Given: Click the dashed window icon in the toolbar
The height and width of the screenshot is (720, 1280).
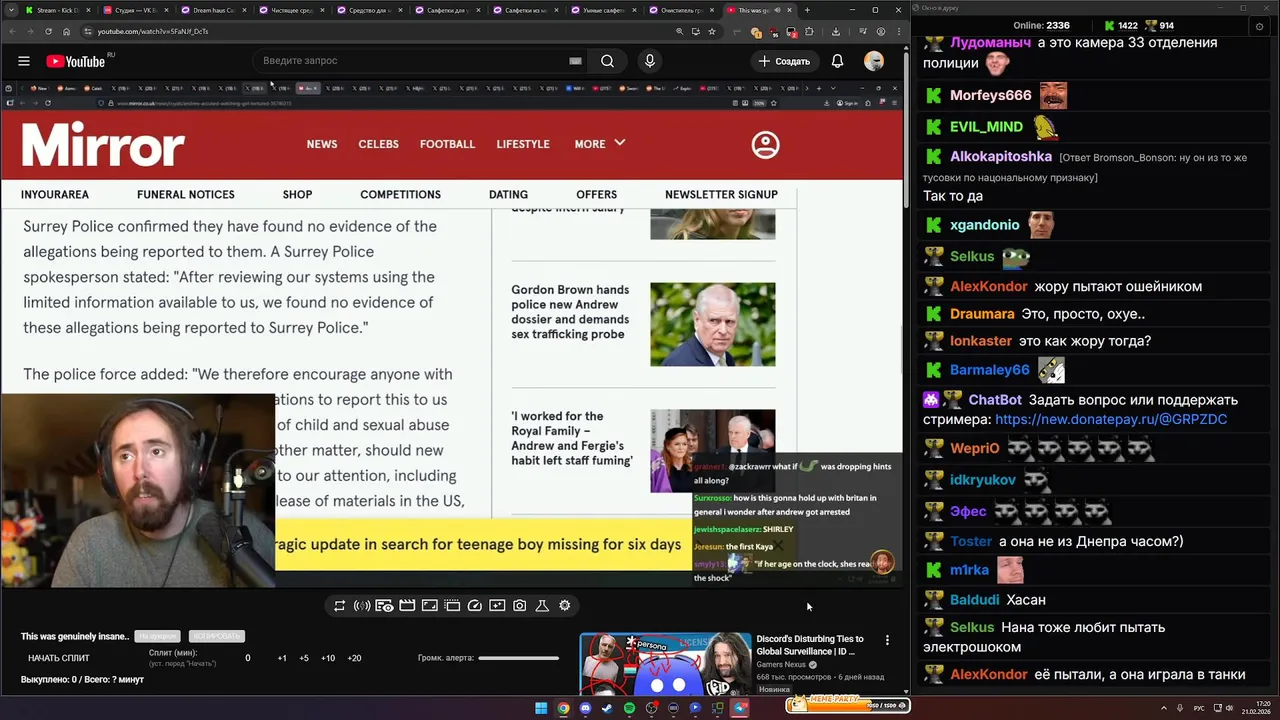Looking at the screenshot, I should click(x=452, y=606).
